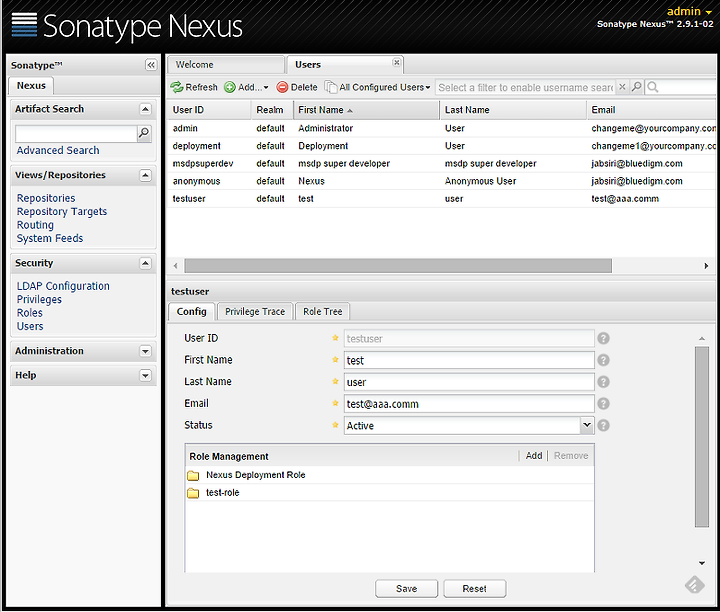Image resolution: width=720 pixels, height=612 pixels.
Task: Click the username search magnifier icon
Action: [x=636, y=87]
